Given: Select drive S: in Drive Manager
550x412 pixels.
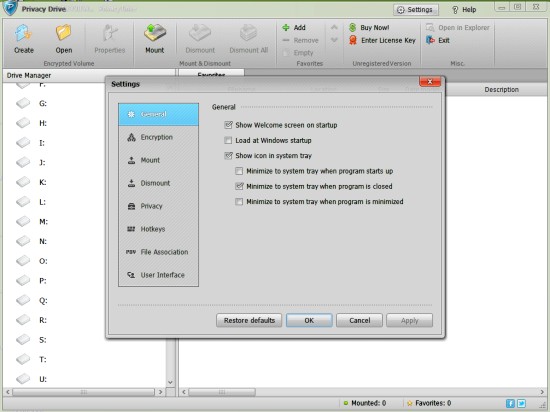Looking at the screenshot, I should [x=31, y=340].
